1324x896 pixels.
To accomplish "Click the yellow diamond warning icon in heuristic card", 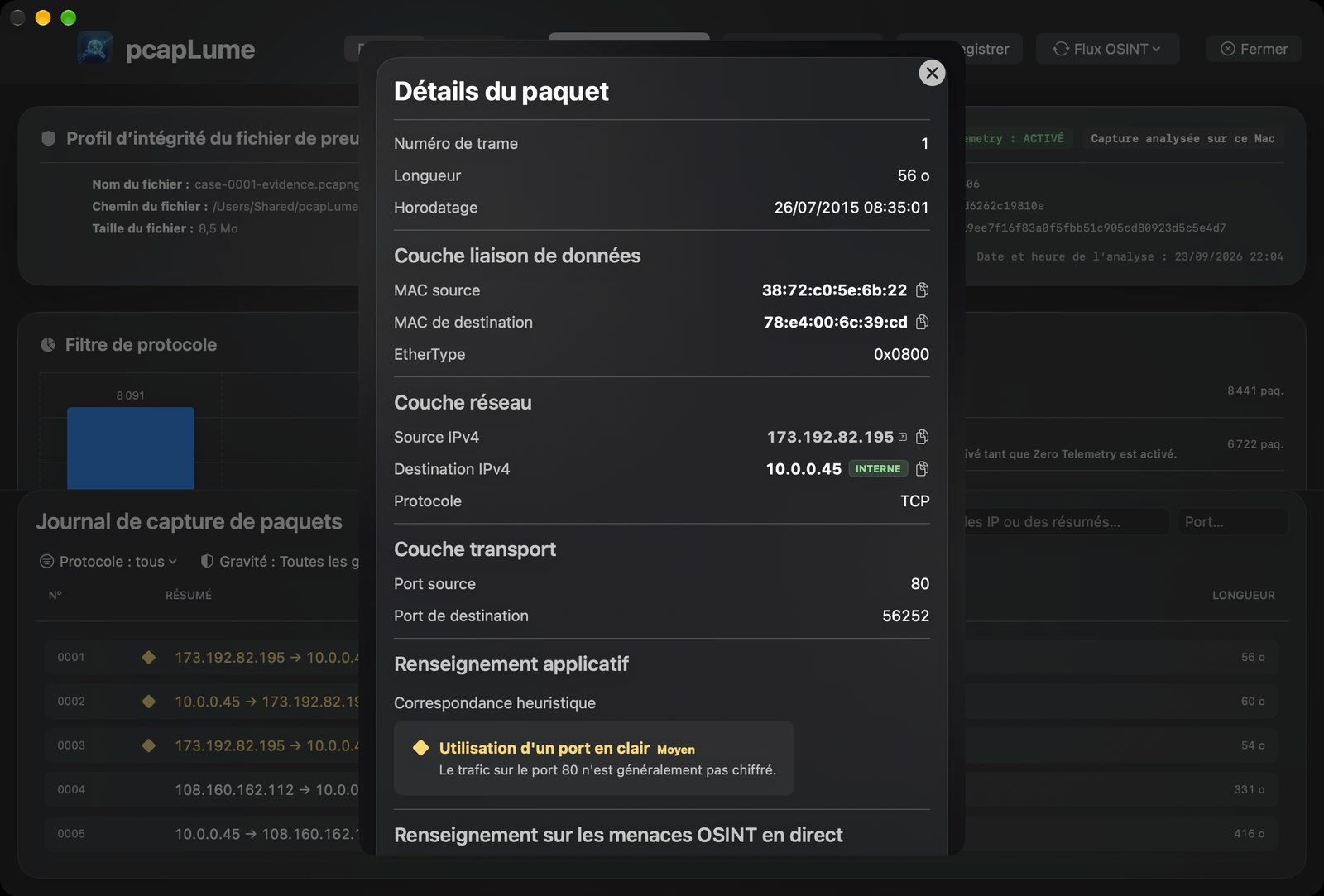I will 420,748.
